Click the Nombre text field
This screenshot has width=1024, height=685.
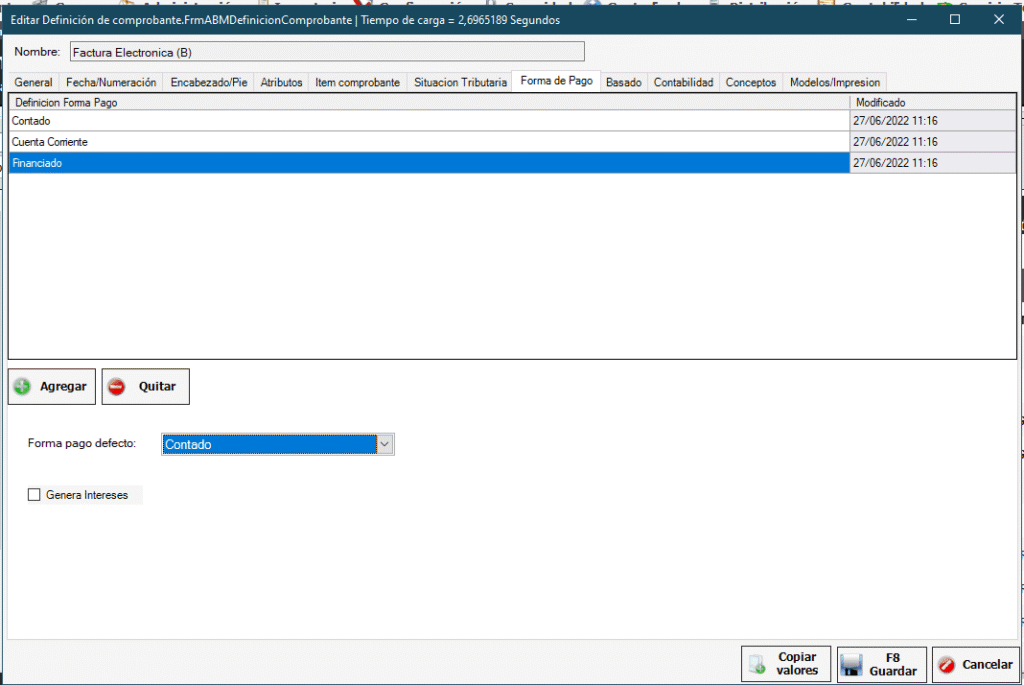pos(326,52)
